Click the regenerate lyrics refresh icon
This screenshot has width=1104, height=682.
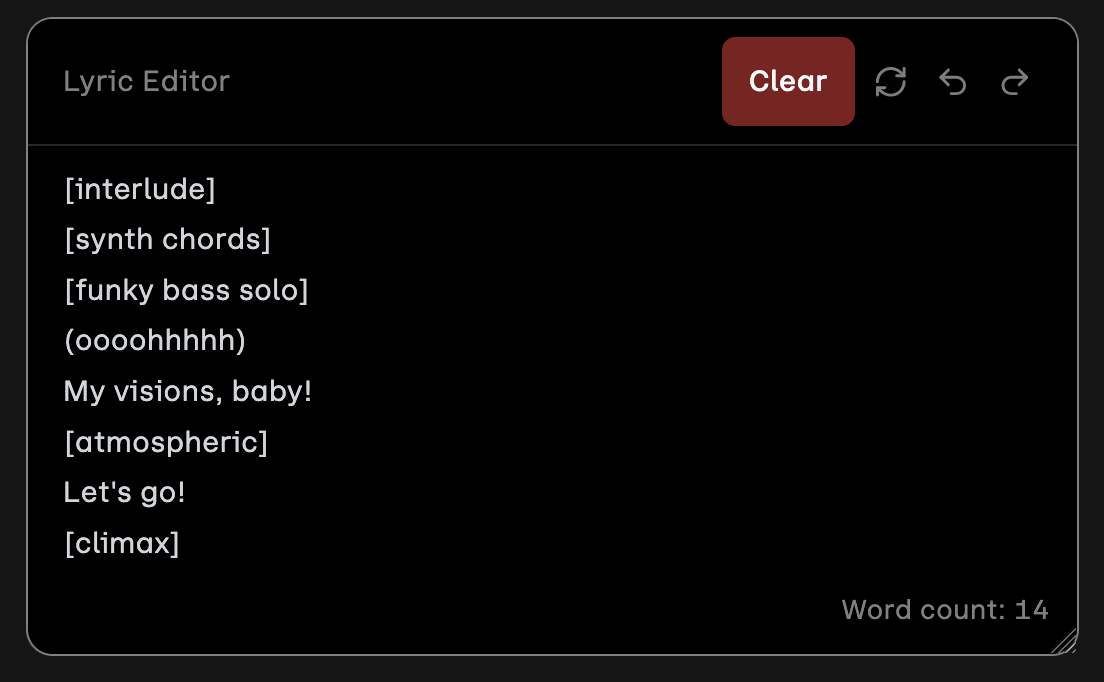click(890, 82)
